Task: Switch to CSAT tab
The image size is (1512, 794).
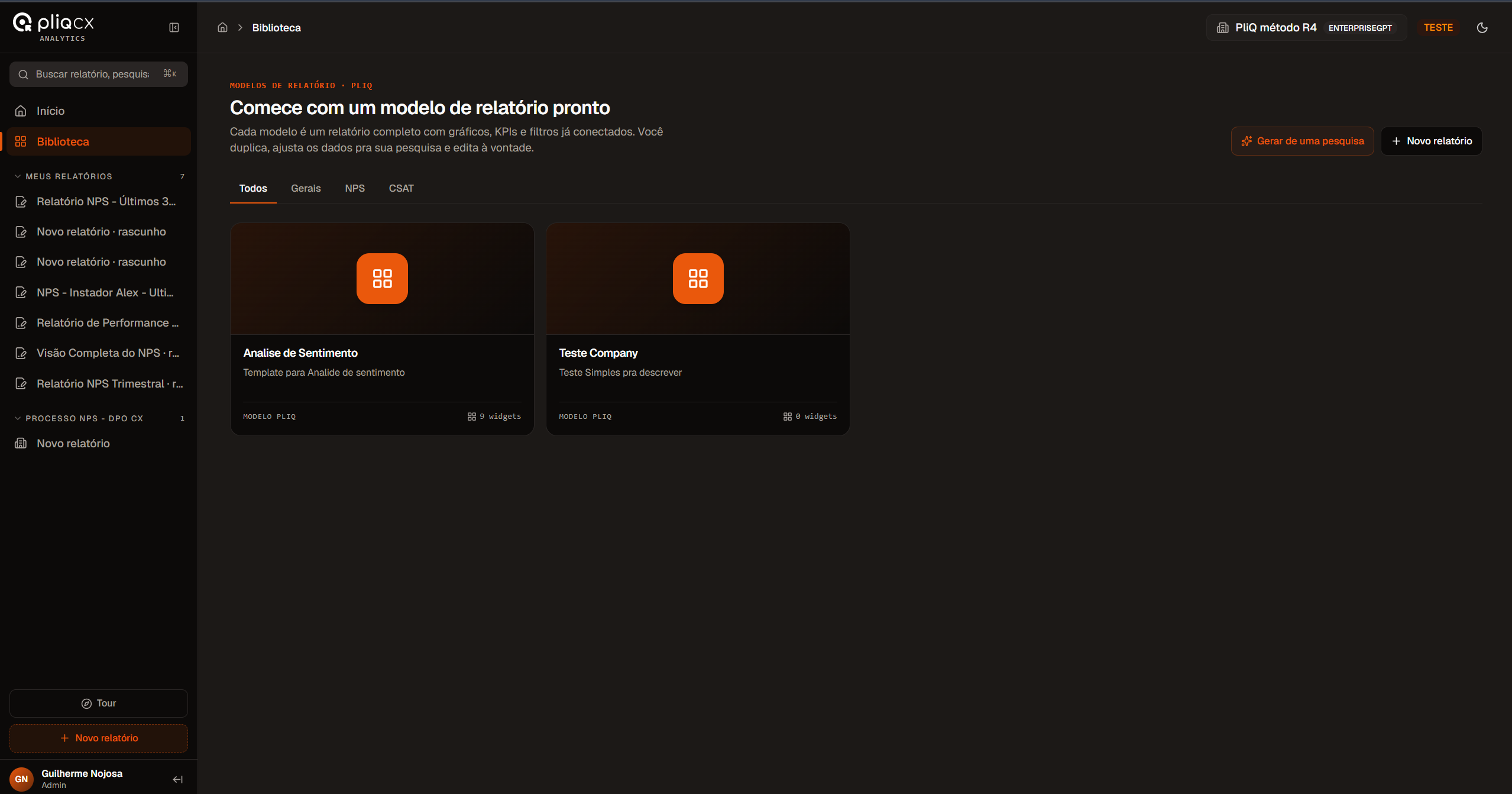Action: [401, 188]
